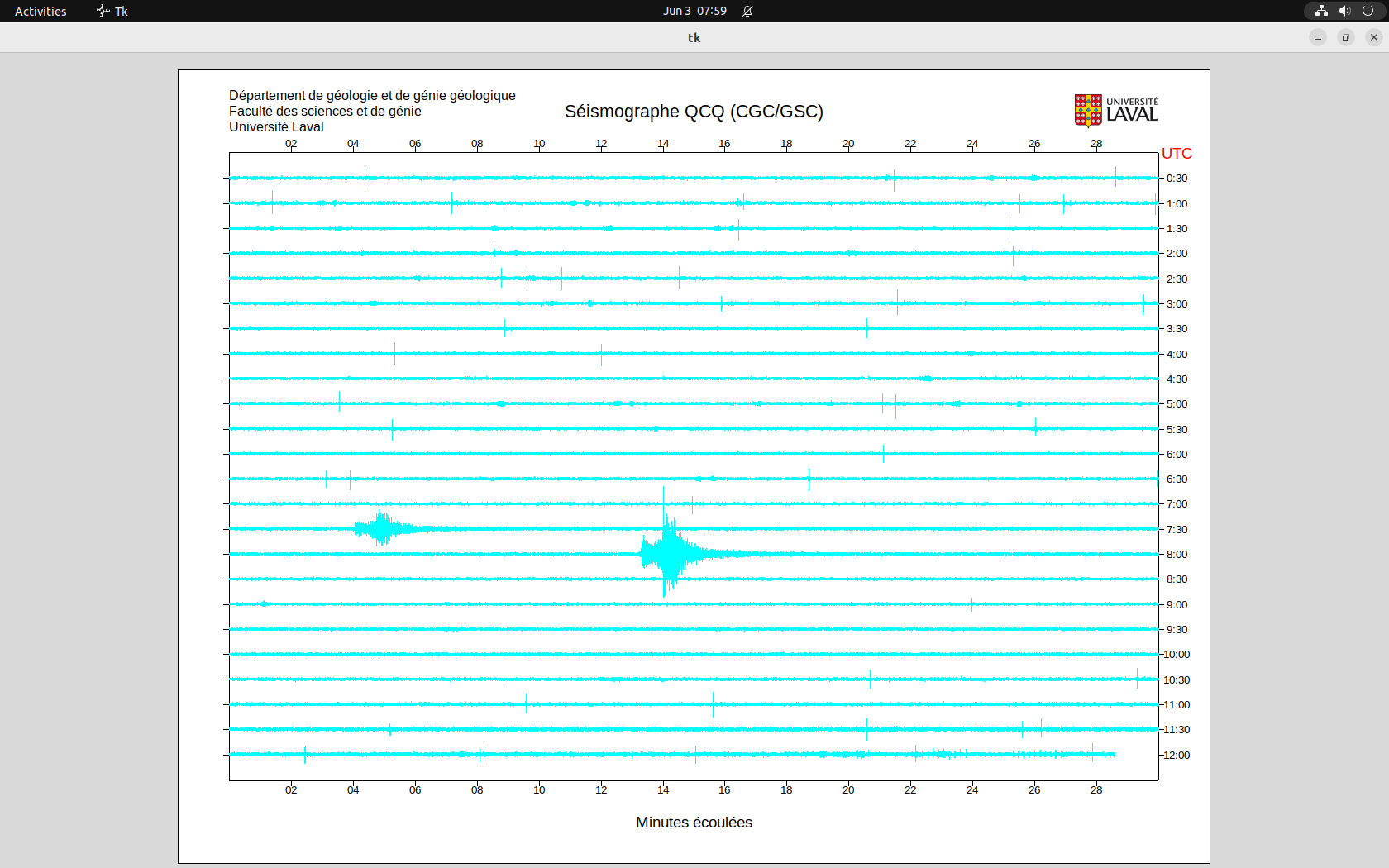The height and width of the screenshot is (868, 1389).
Task: Click the large seismic event on 8:00 trace
Action: (666, 553)
